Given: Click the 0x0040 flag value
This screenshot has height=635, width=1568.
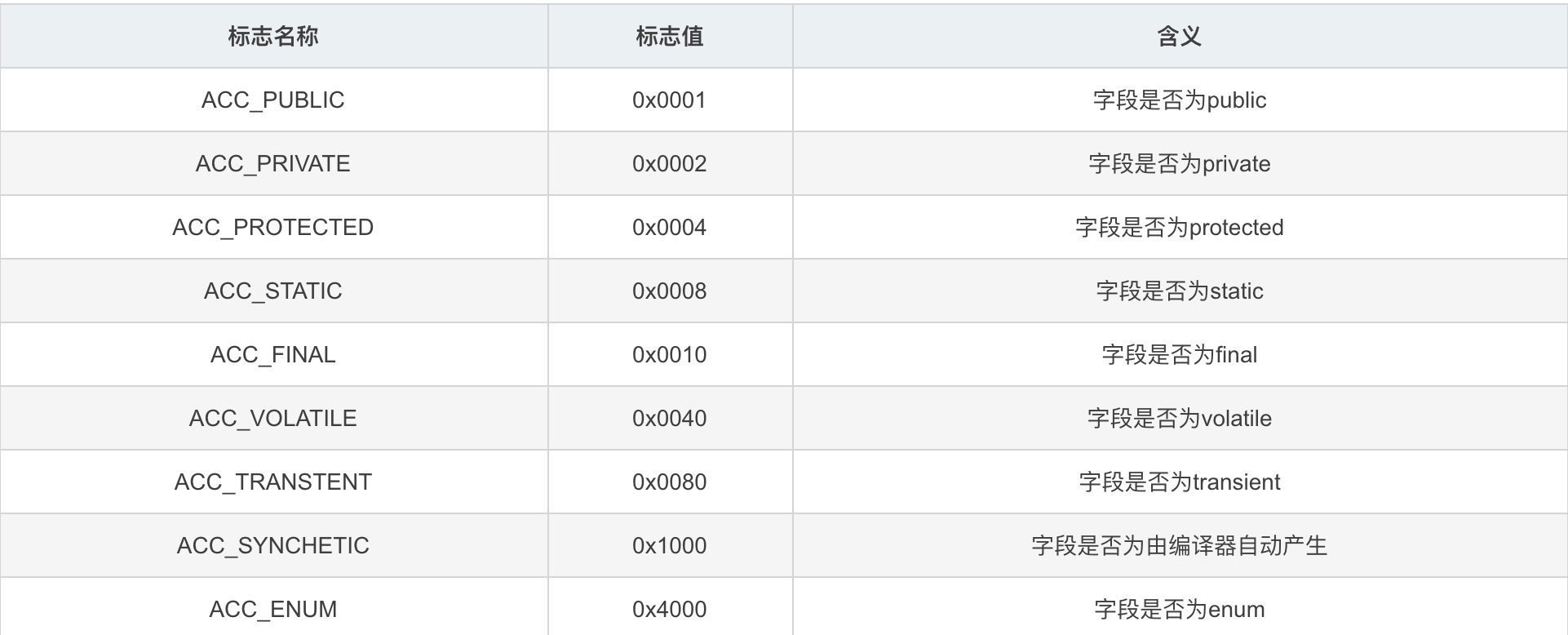Looking at the screenshot, I should pyautogui.click(x=670, y=418).
